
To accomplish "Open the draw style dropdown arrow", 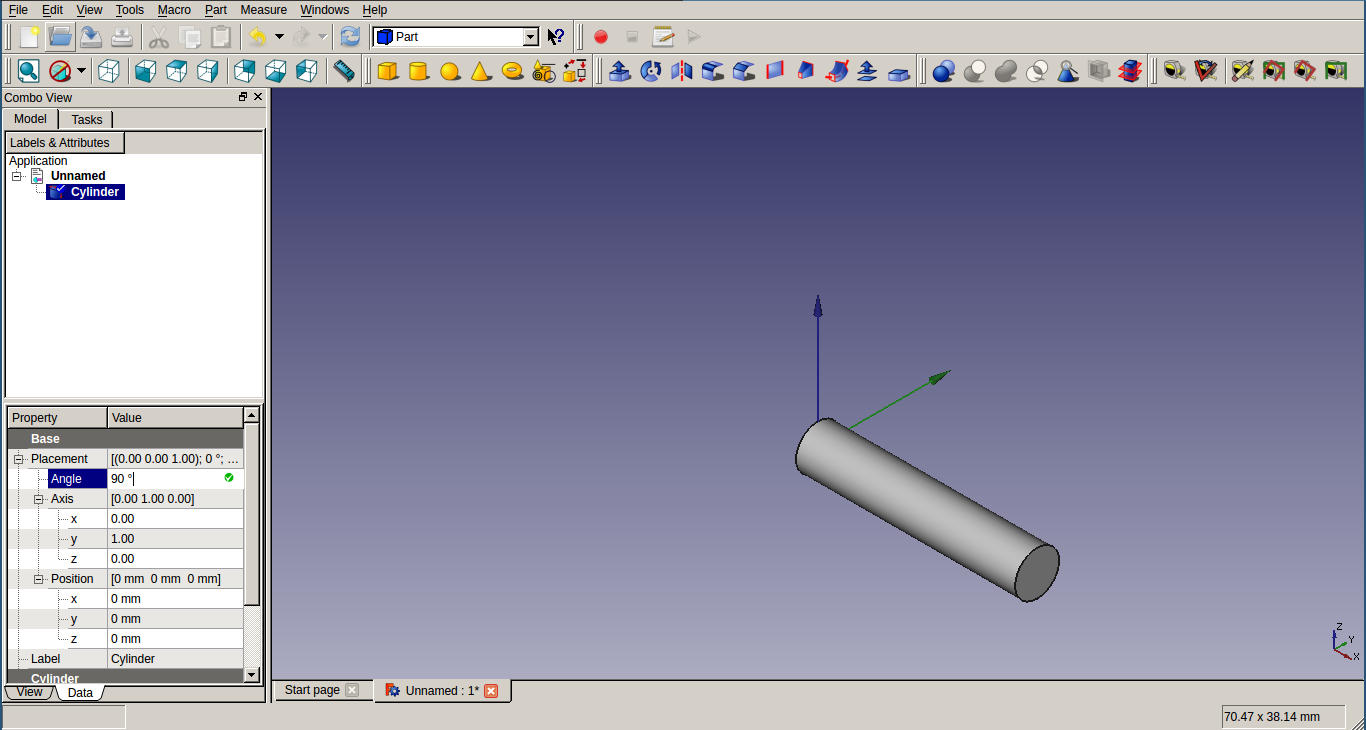I will [x=81, y=71].
